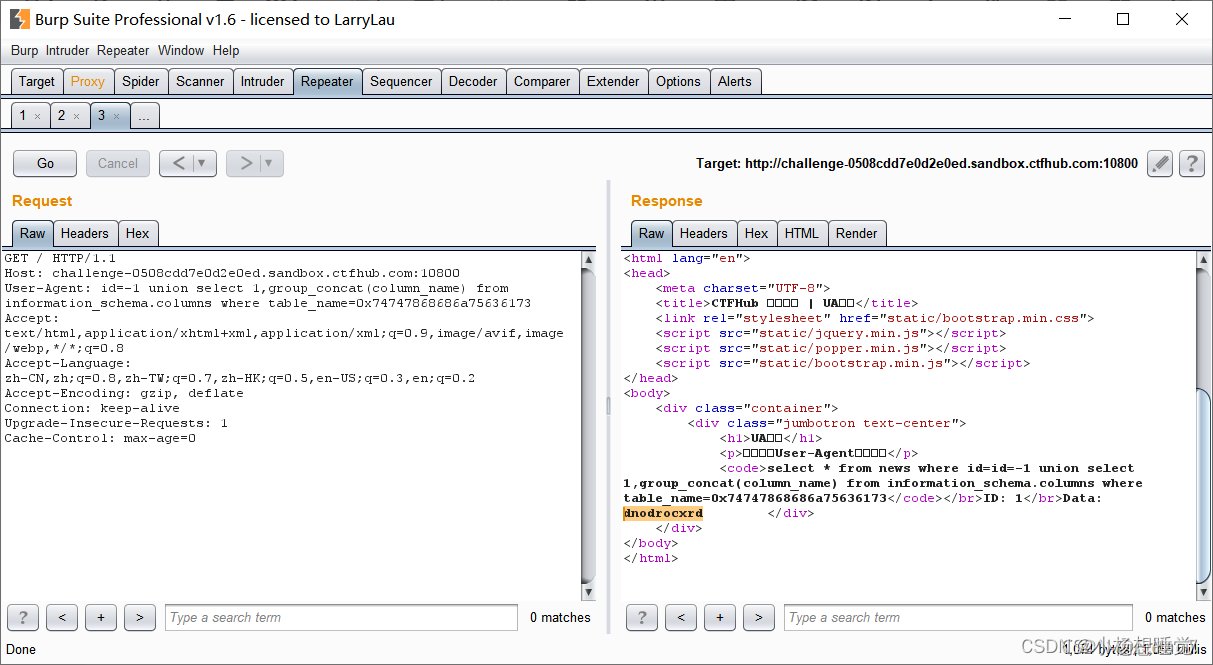Image resolution: width=1213 pixels, height=665 pixels.
Task: Click the Connection: keep-alive header line
Action: (x=92, y=408)
